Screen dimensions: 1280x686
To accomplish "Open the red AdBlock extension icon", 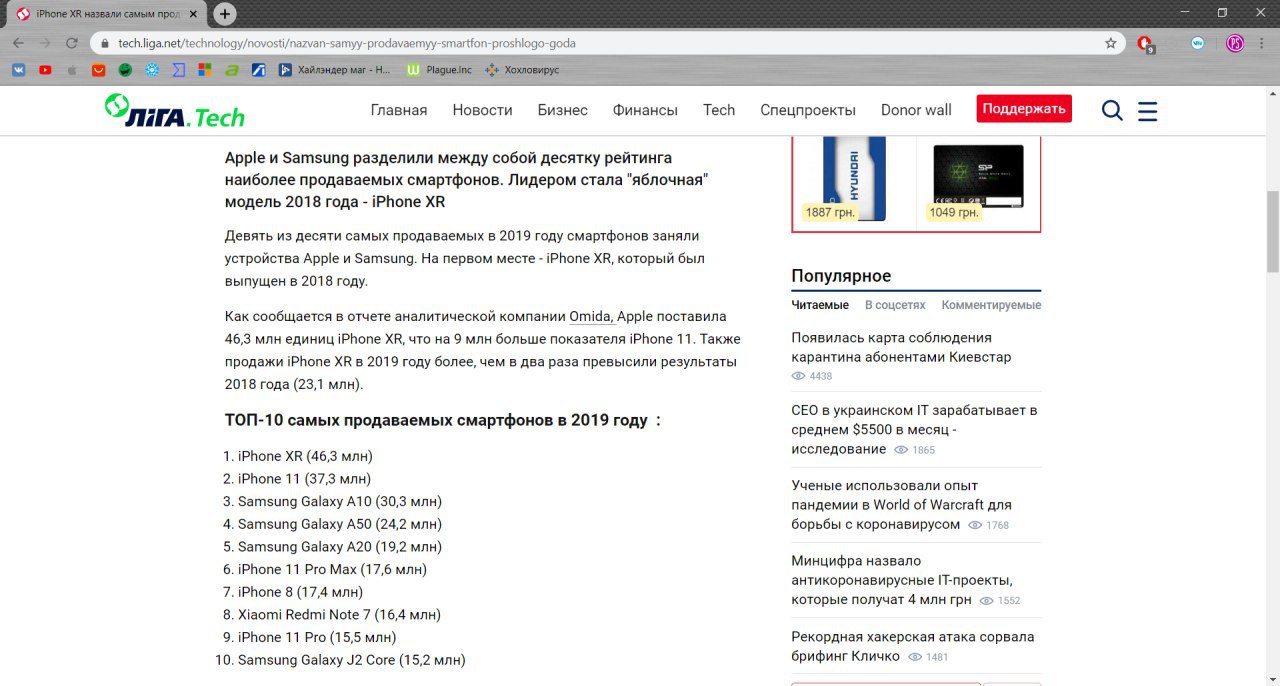I will click(1146, 43).
